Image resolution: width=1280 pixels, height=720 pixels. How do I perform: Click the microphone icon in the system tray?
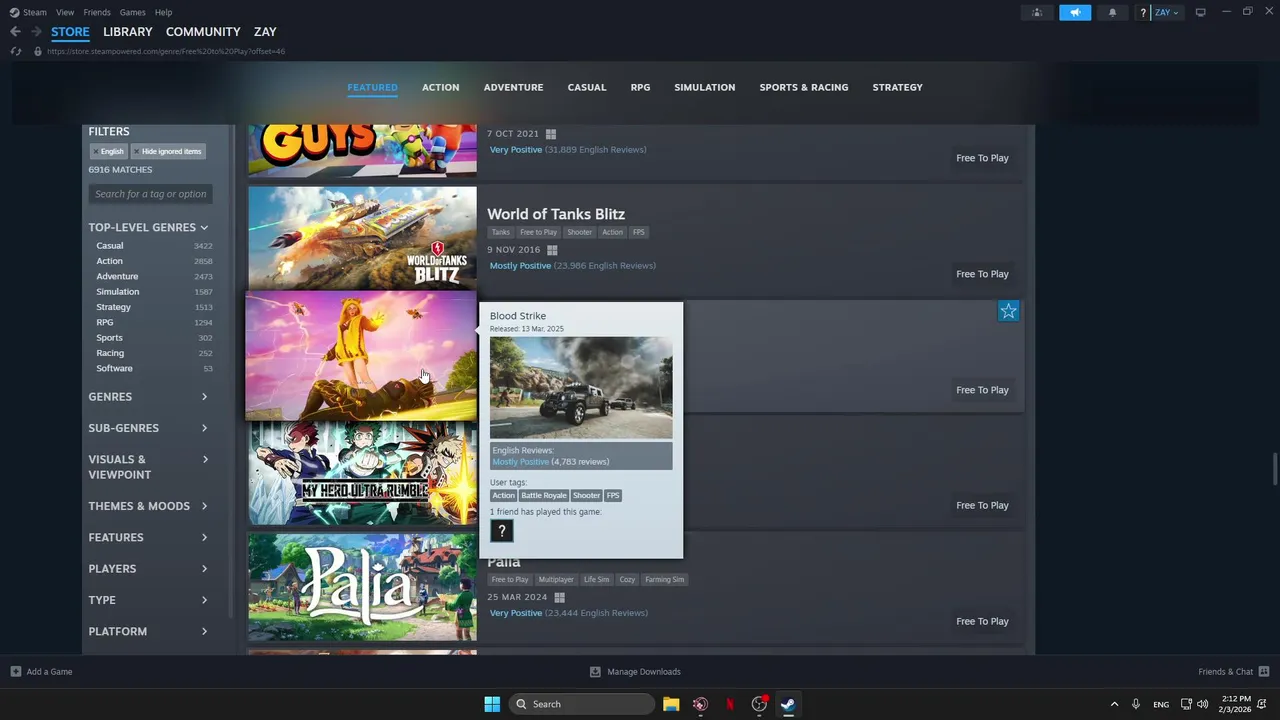(1136, 704)
